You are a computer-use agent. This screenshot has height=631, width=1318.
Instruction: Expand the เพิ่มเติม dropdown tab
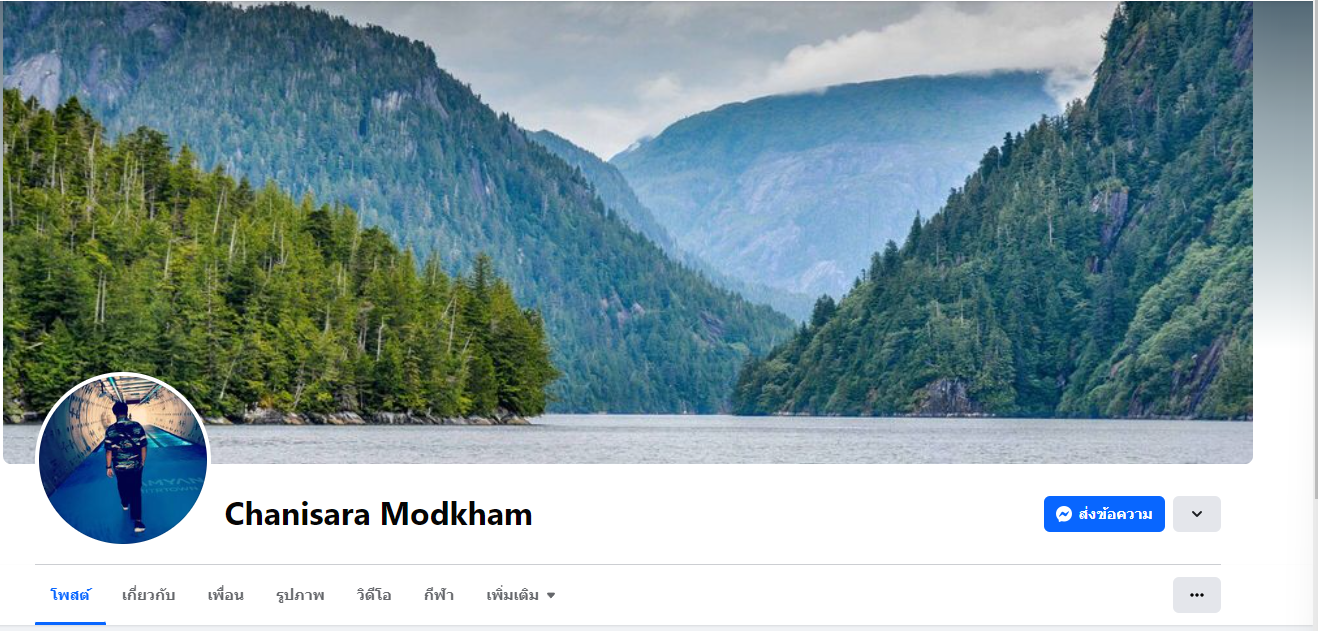(x=520, y=595)
